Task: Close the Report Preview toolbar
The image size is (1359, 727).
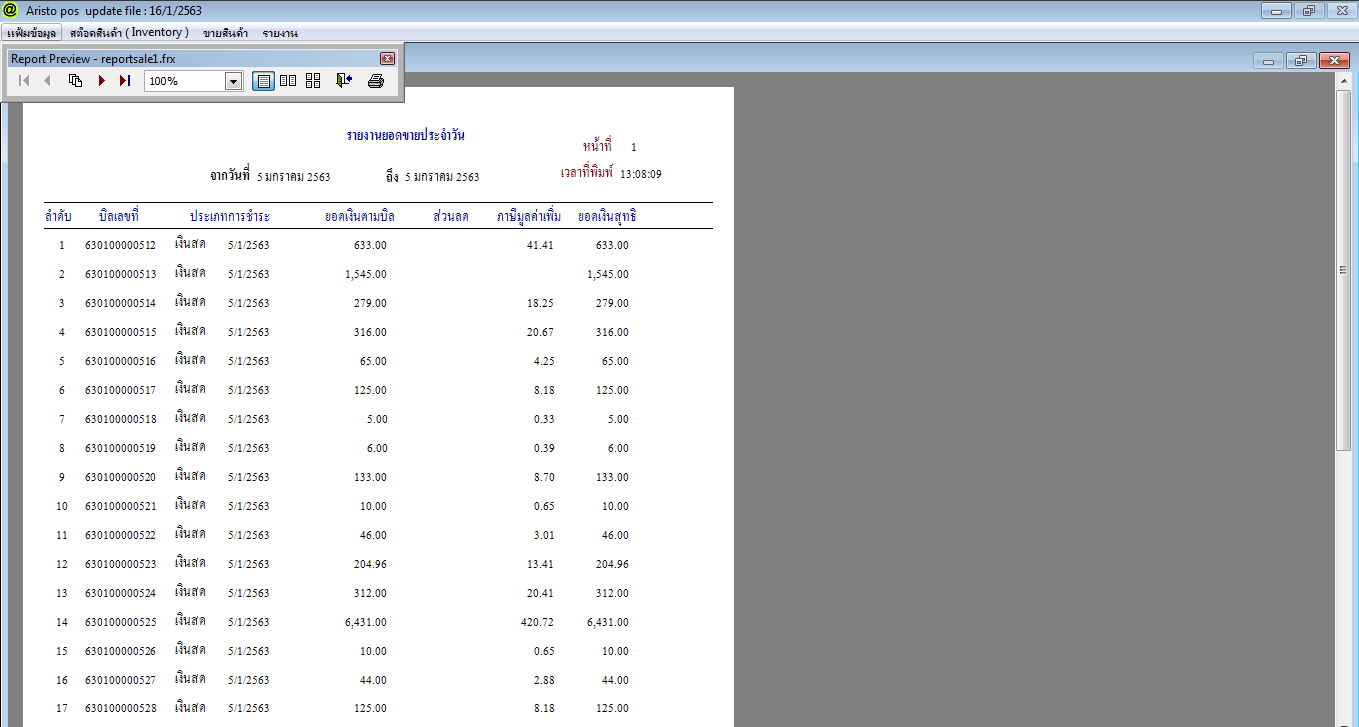Action: click(x=388, y=59)
